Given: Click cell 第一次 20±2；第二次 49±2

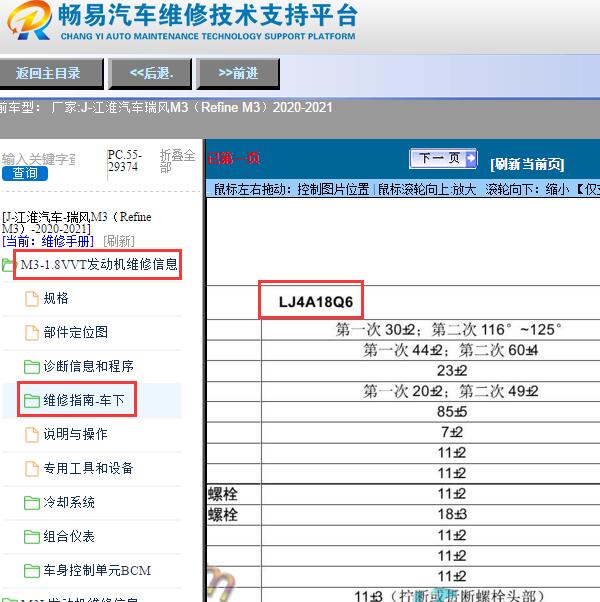Looking at the screenshot, I should (x=450, y=391).
